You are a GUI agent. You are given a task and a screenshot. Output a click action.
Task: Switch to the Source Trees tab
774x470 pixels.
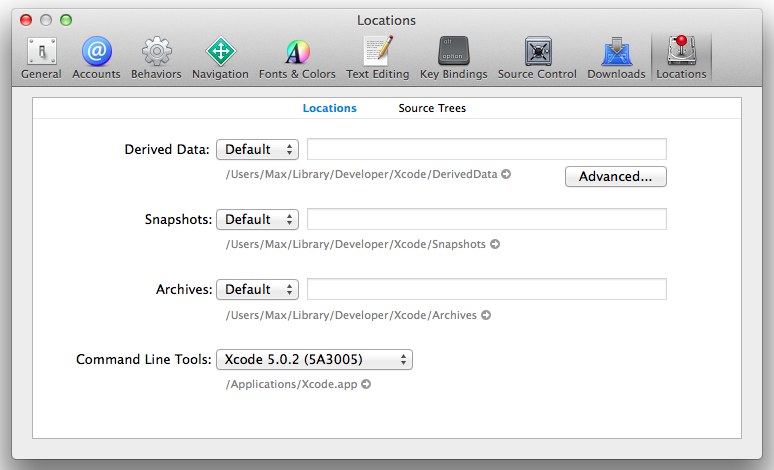pyautogui.click(x=432, y=108)
